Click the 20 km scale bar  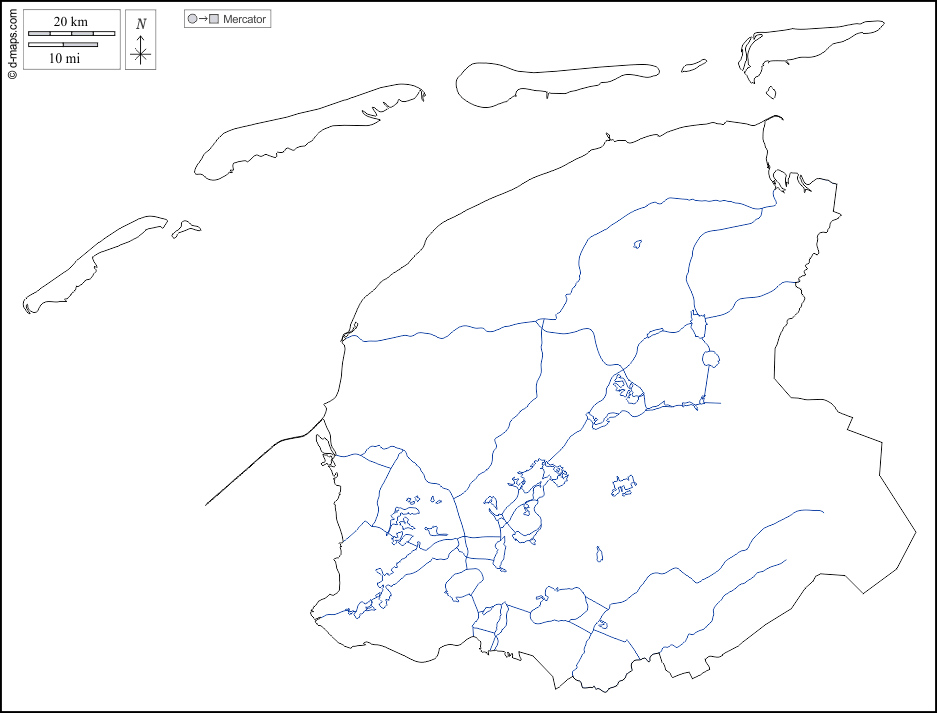click(71, 33)
